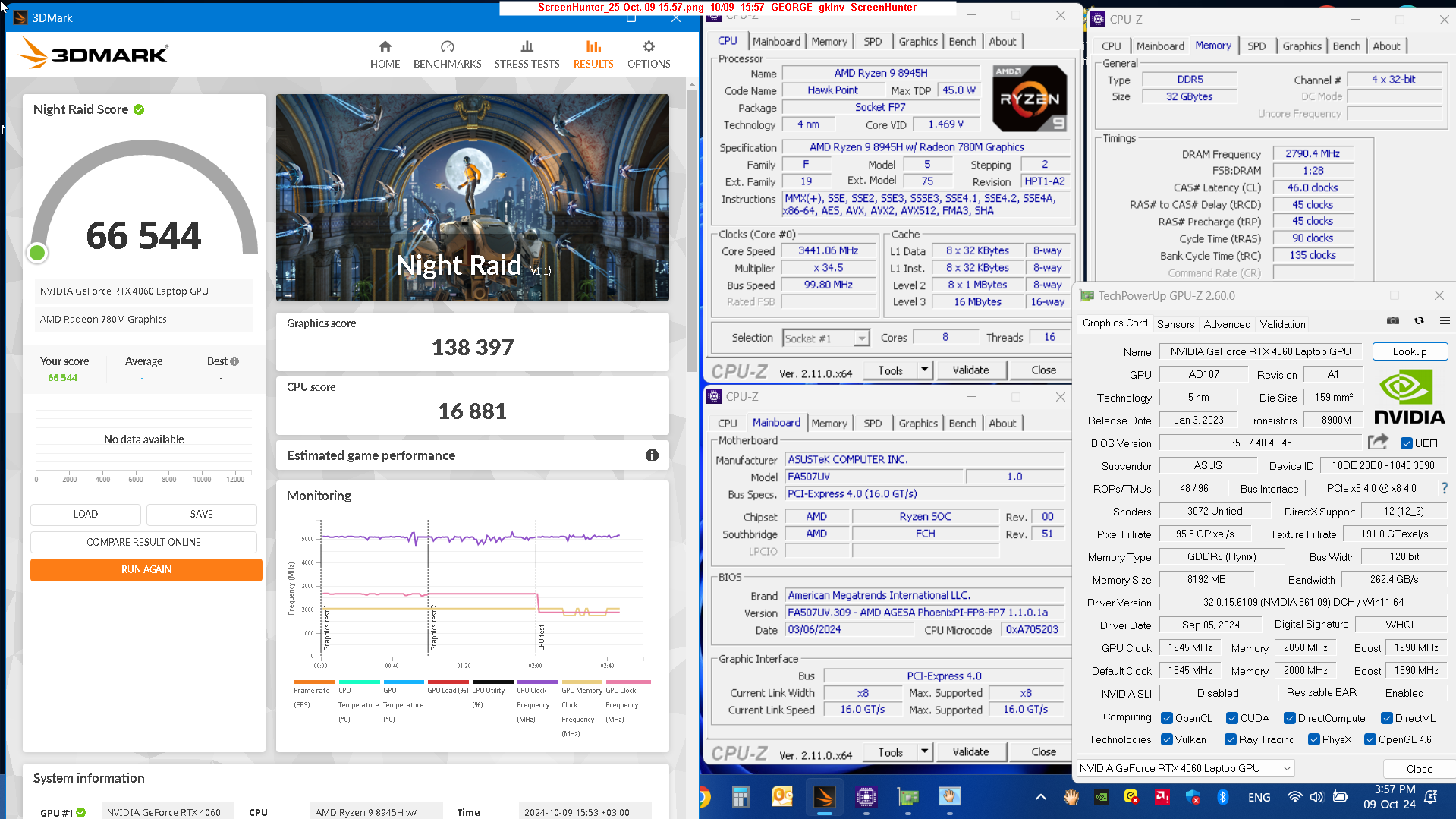This screenshot has height=819, width=1456.
Task: Click the Ryzen 9 logo in CPU-Z
Action: coord(1030,99)
